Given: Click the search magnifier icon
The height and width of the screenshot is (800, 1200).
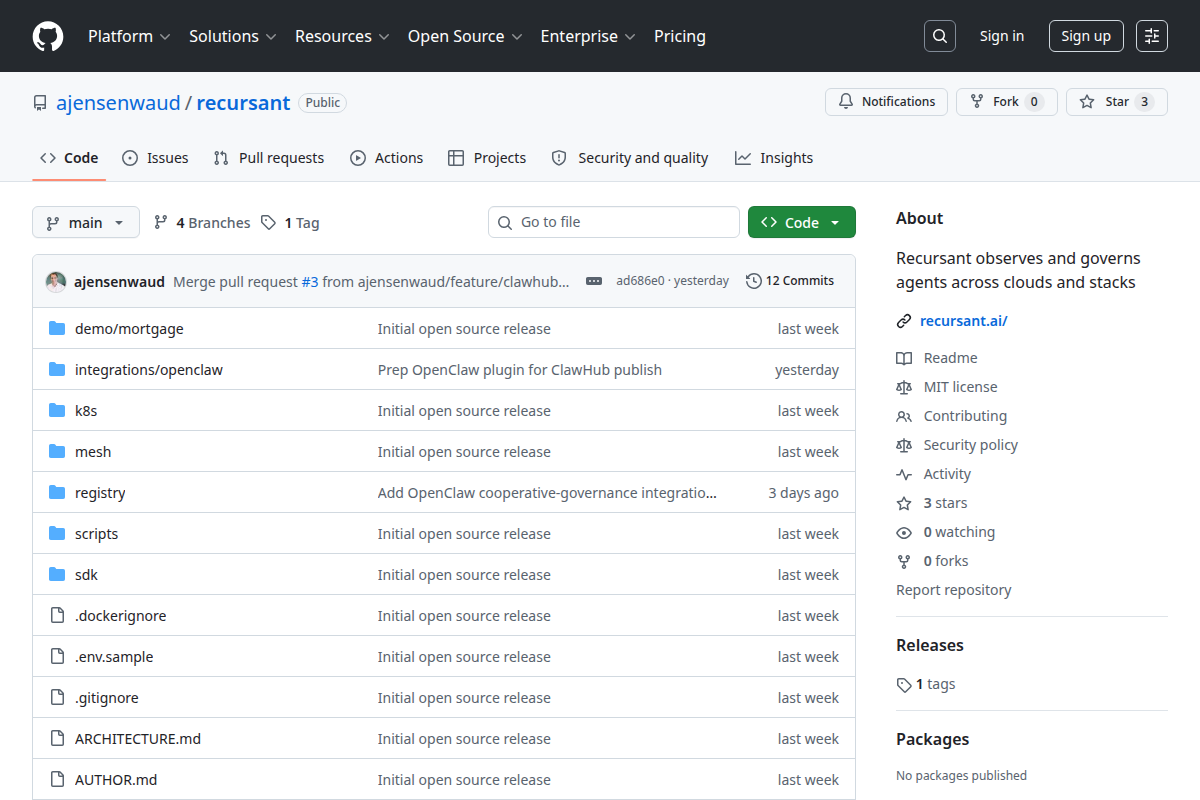Looking at the screenshot, I should point(939,36).
